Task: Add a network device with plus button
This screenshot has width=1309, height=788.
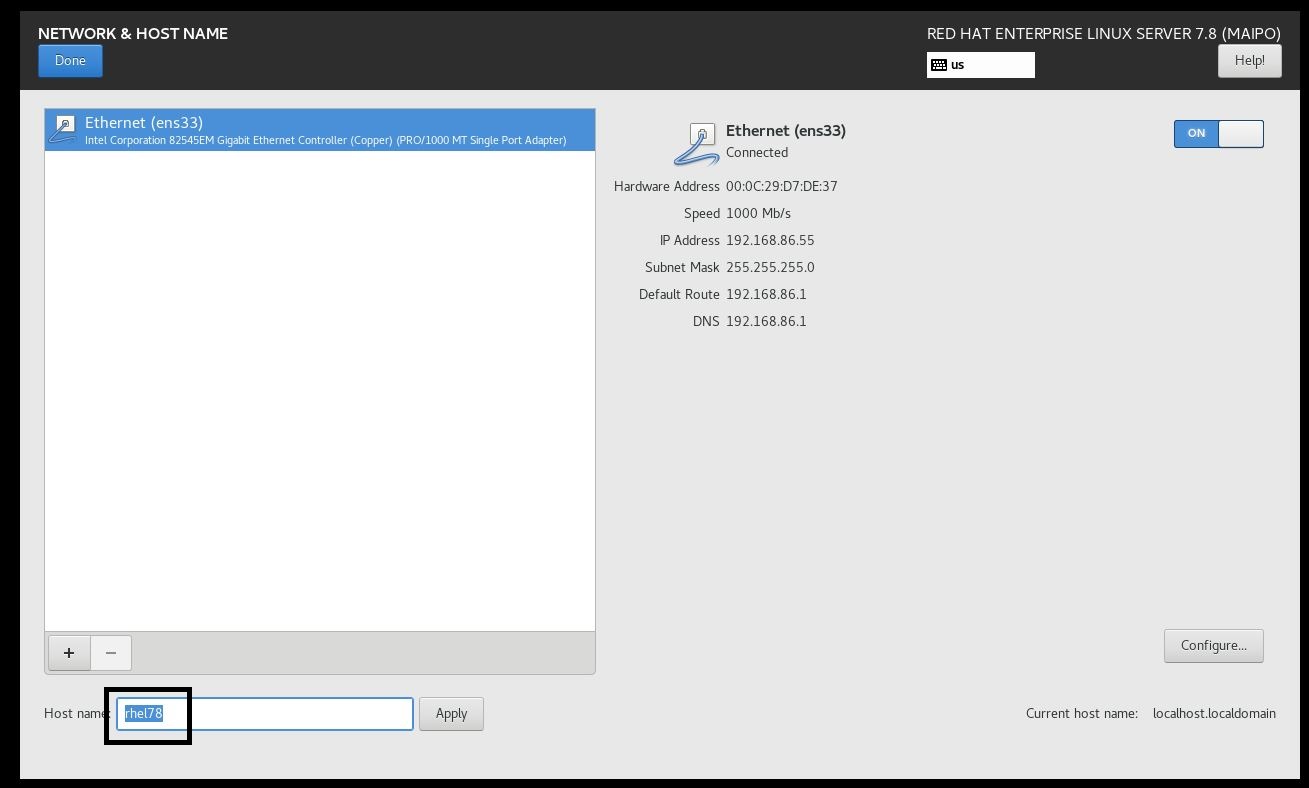Action: [69, 653]
